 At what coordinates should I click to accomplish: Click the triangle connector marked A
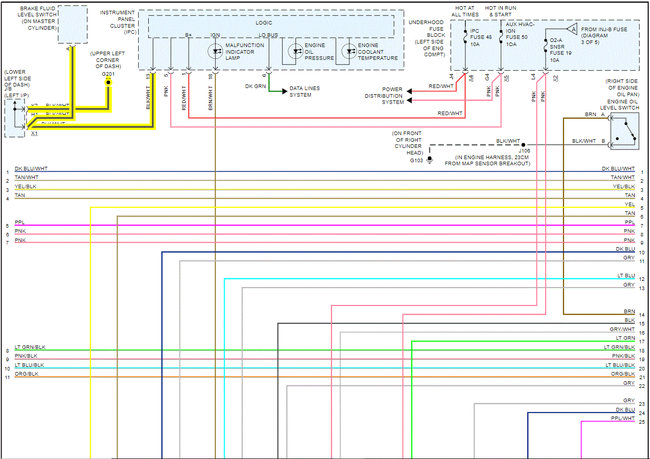tap(572, 30)
